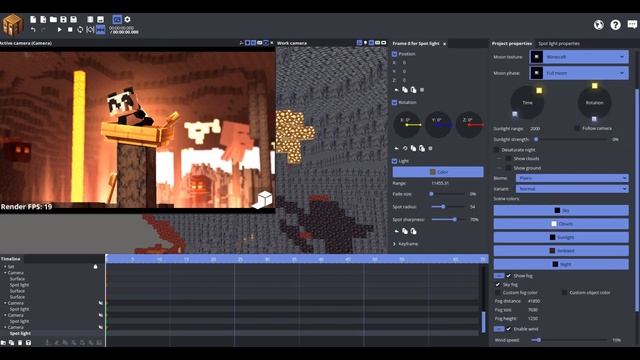The image size is (640, 360).
Task: Open the Sunlight color button
Action: [561, 237]
